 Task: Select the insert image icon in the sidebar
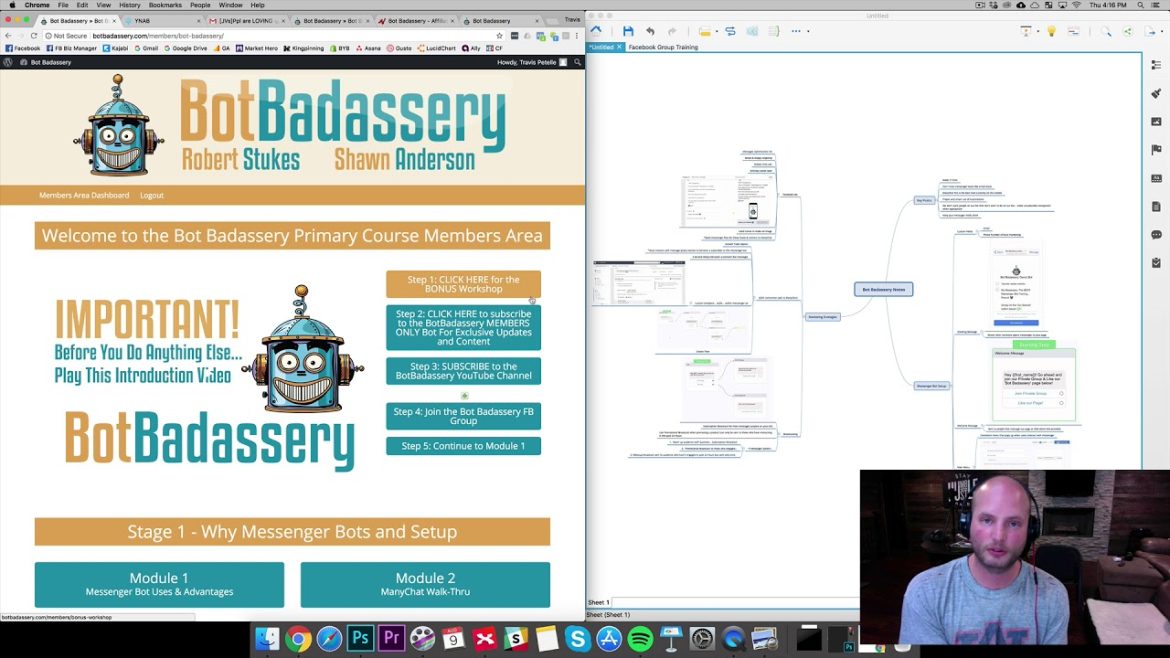pyautogui.click(x=1156, y=122)
